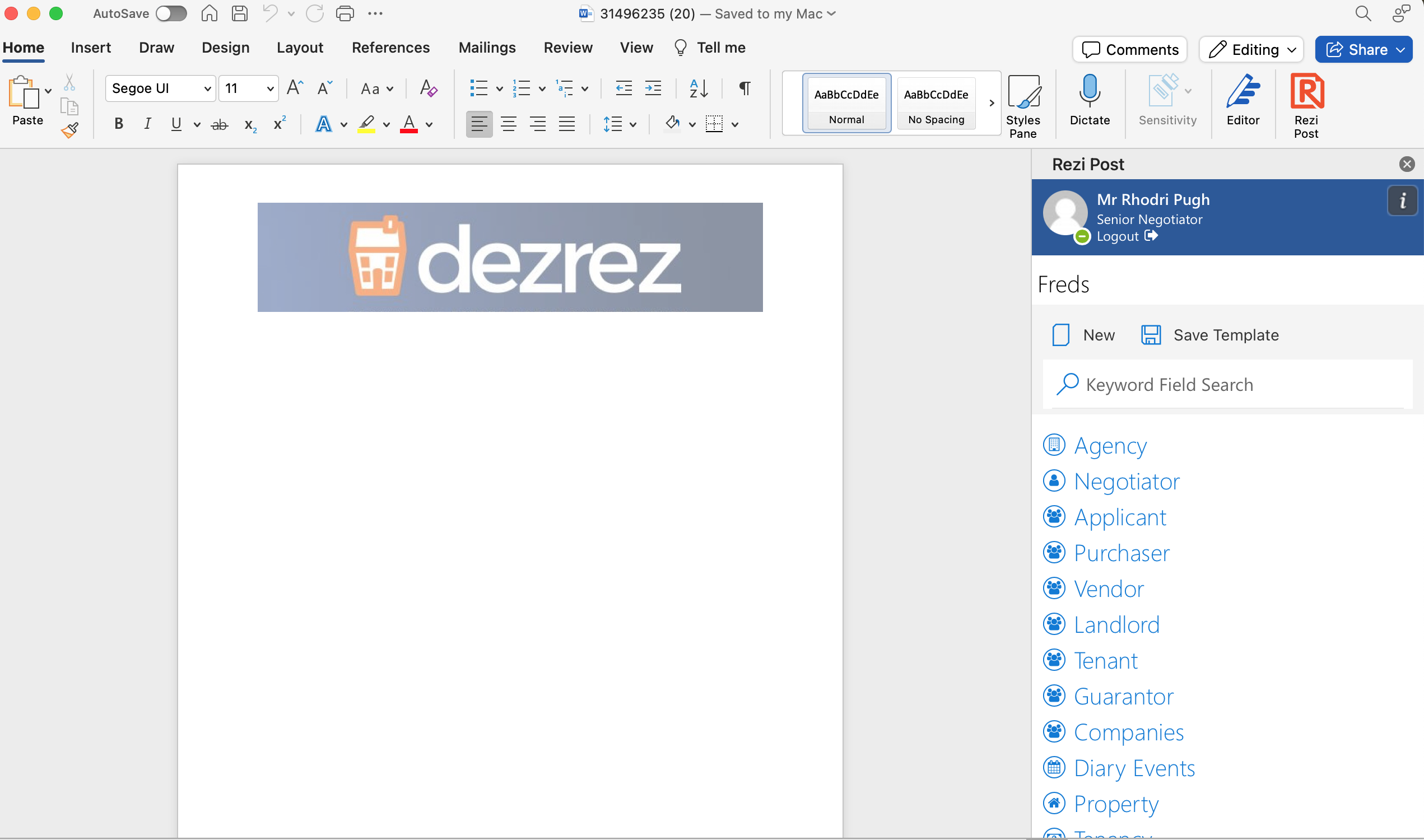Select the dezrez logo image

pyautogui.click(x=510, y=257)
